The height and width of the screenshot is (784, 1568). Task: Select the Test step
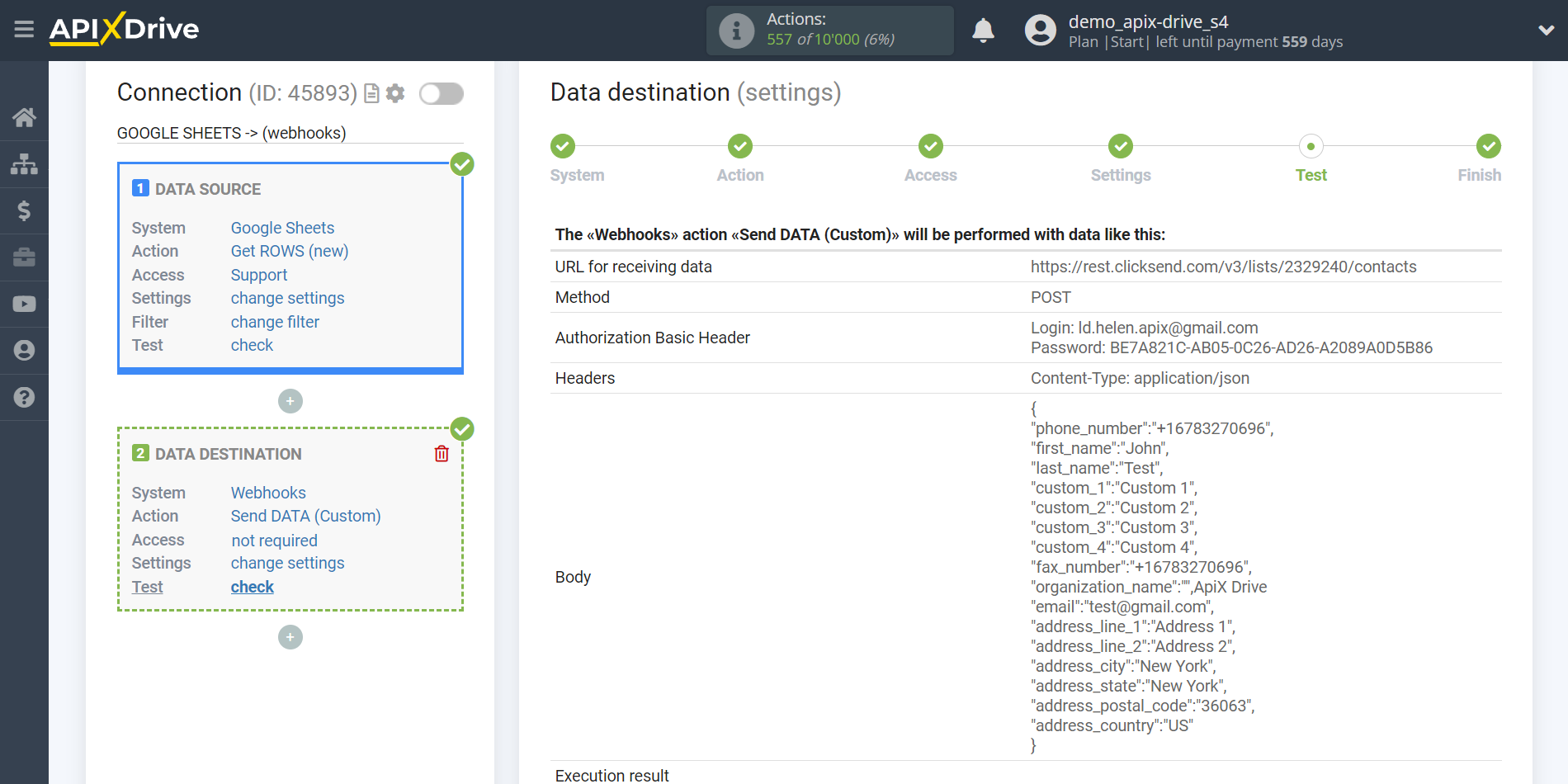click(x=1311, y=146)
